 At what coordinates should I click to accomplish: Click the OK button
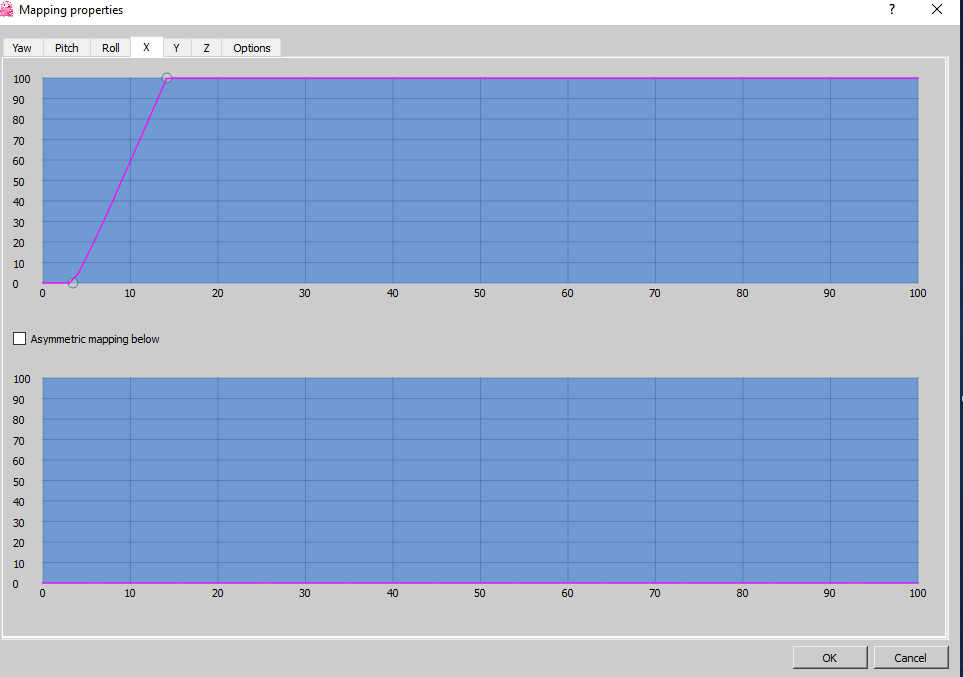pyautogui.click(x=830, y=657)
